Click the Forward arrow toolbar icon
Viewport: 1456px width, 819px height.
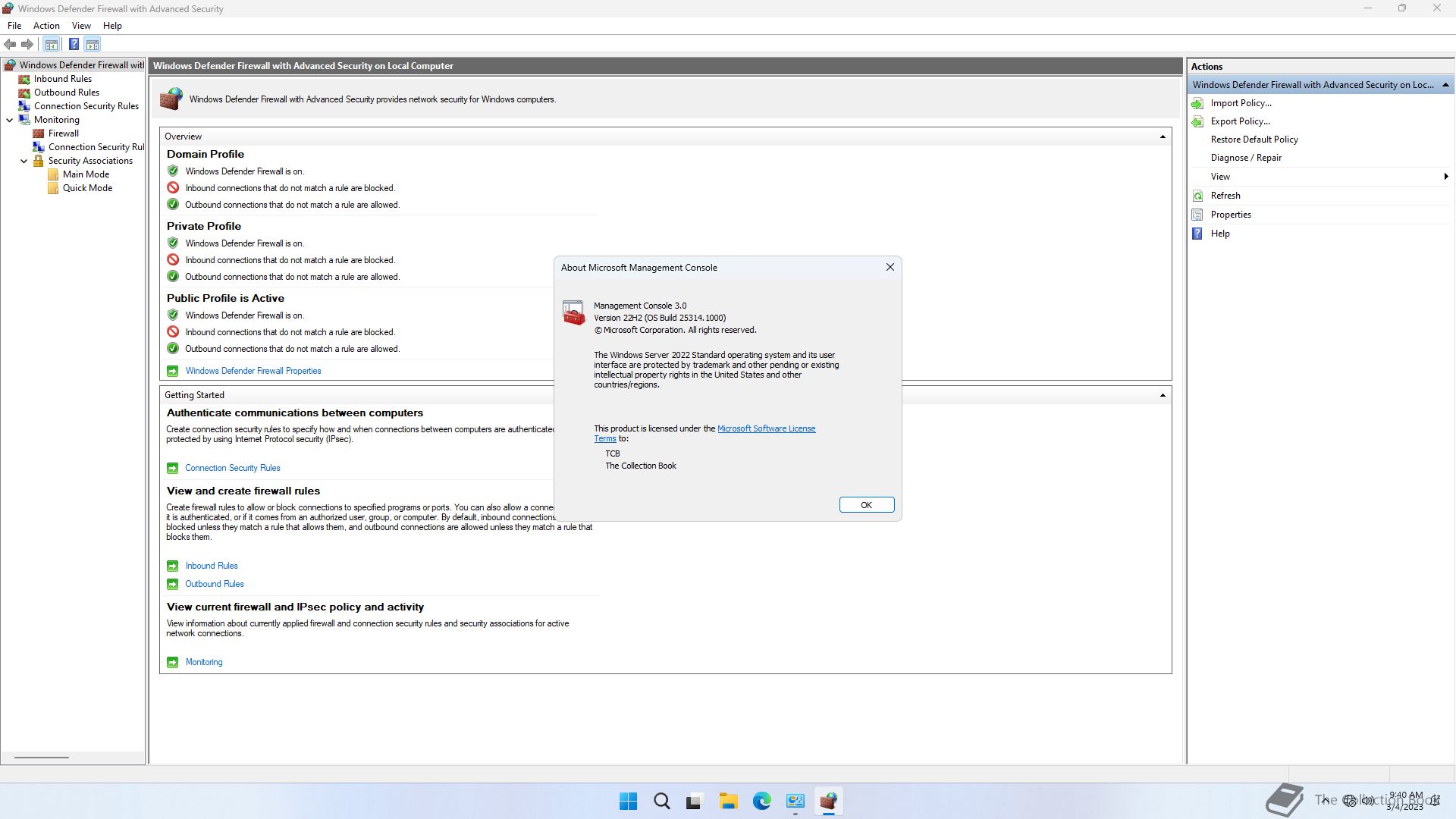click(x=27, y=45)
